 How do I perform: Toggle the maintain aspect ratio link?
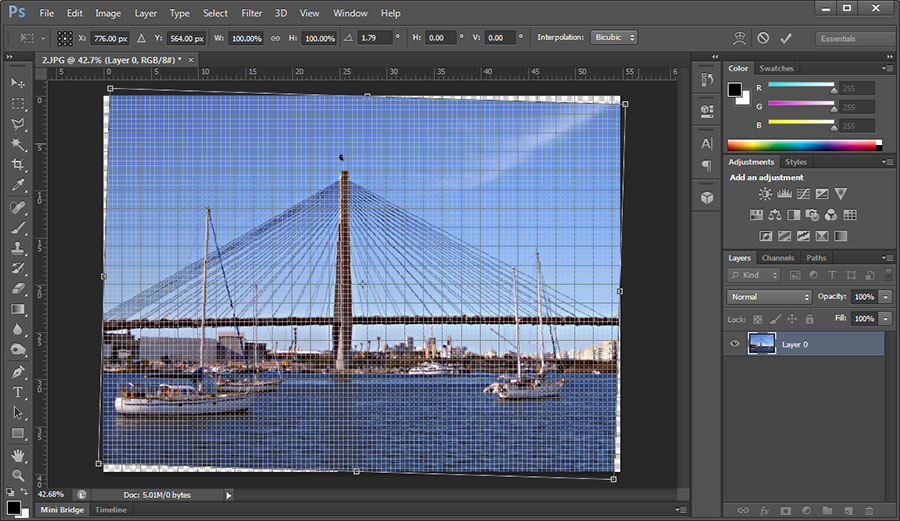click(275, 38)
